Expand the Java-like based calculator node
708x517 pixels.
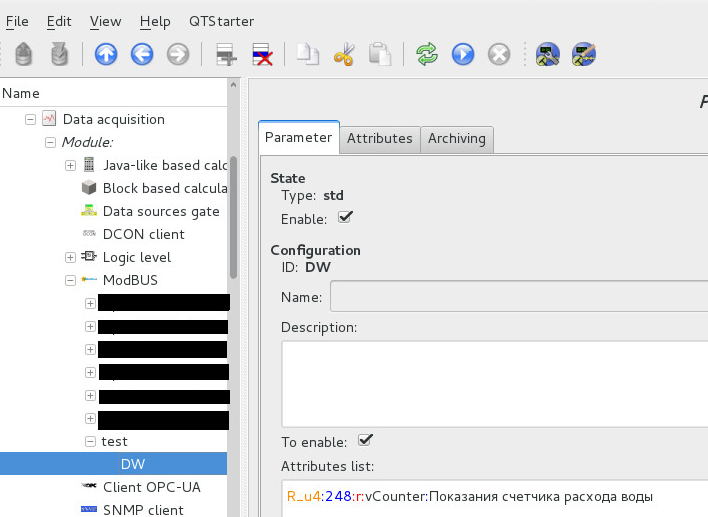[x=71, y=165]
